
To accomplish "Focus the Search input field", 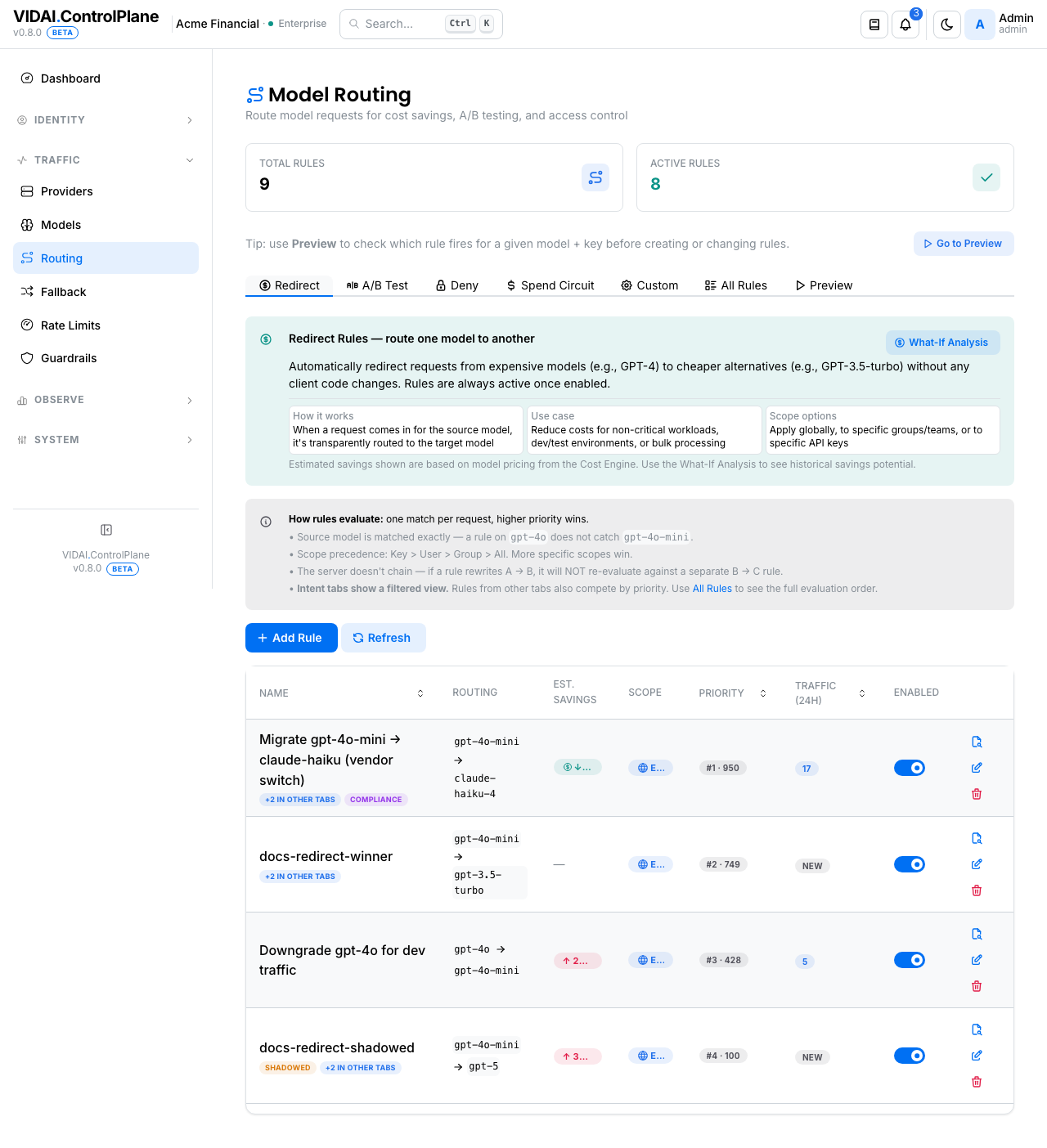I will (421, 24).
